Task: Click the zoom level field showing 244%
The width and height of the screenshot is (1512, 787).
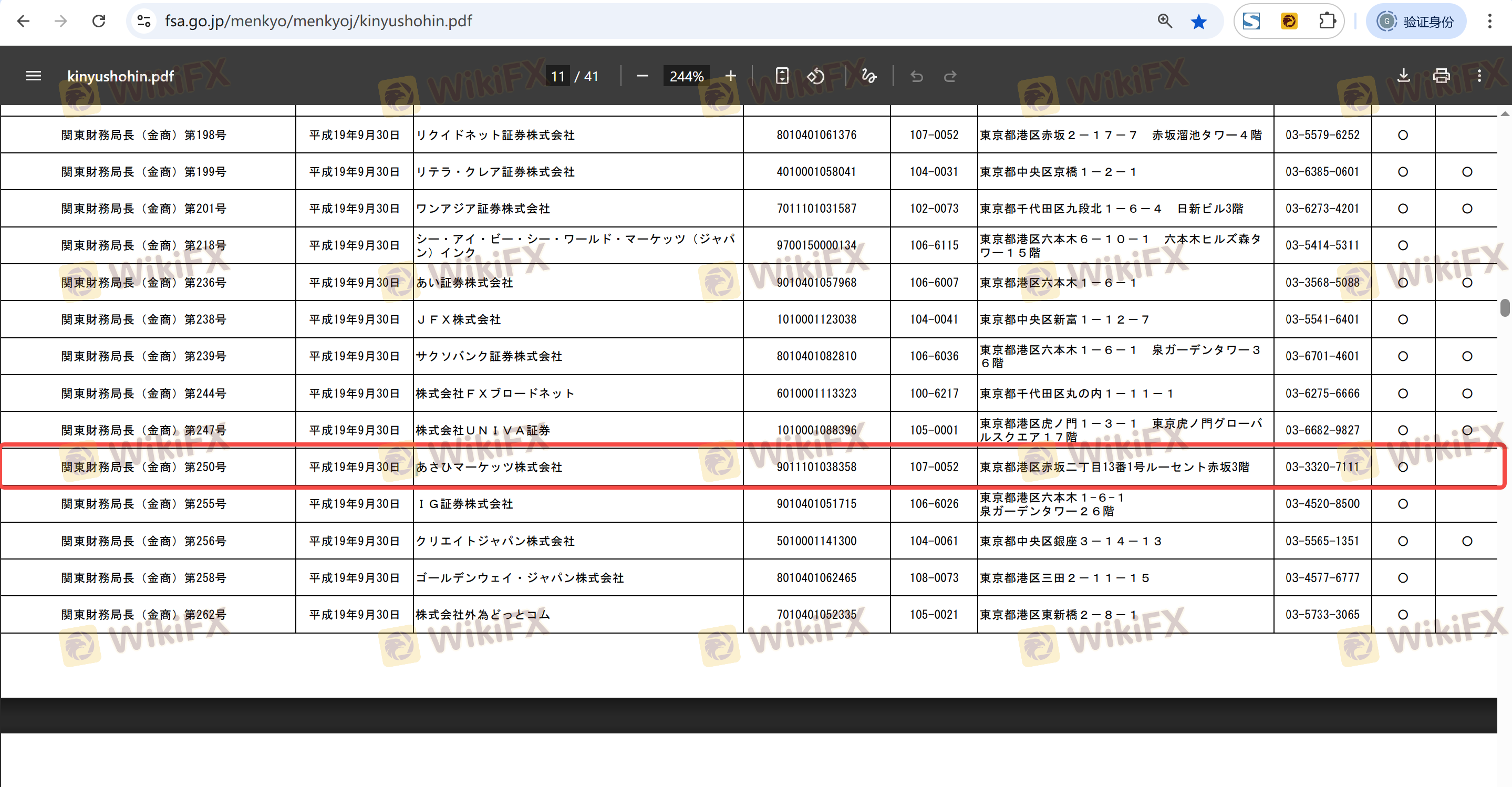Action: (x=686, y=76)
